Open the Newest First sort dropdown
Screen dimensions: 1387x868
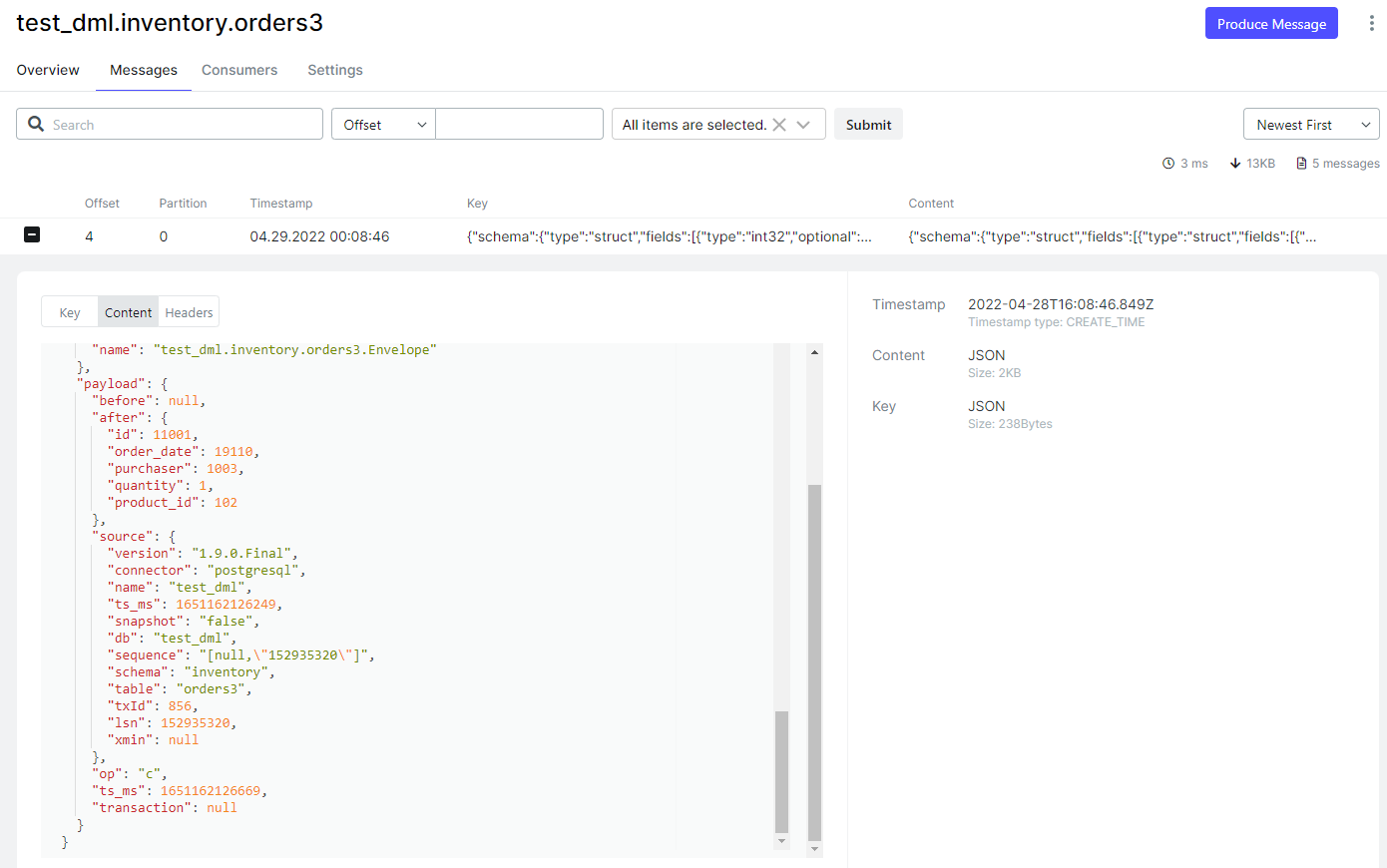pyautogui.click(x=1311, y=124)
